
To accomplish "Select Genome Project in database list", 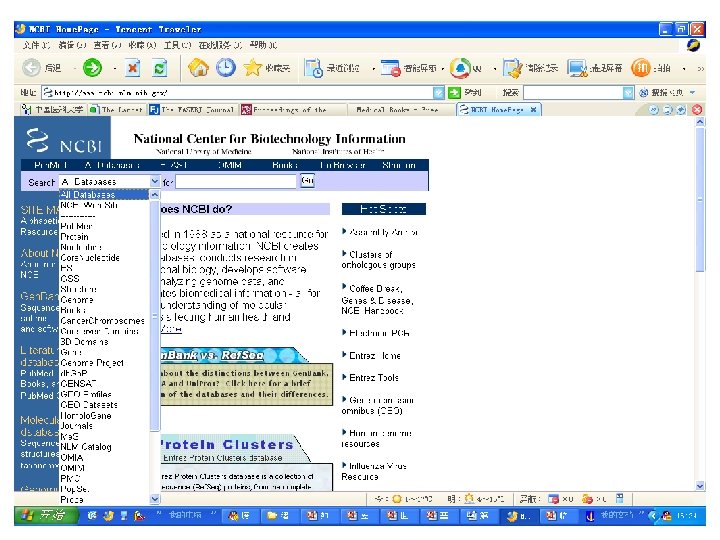I will point(105,363).
